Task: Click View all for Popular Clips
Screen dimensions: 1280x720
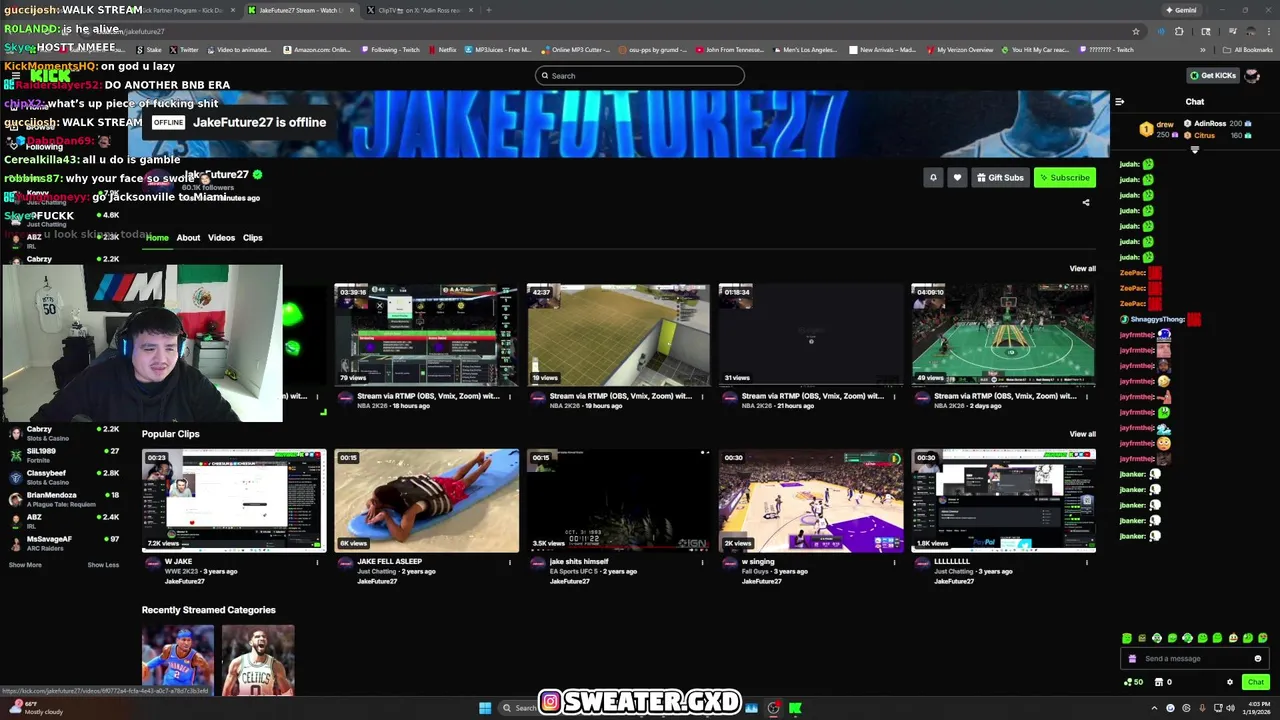Action: 1082,434
